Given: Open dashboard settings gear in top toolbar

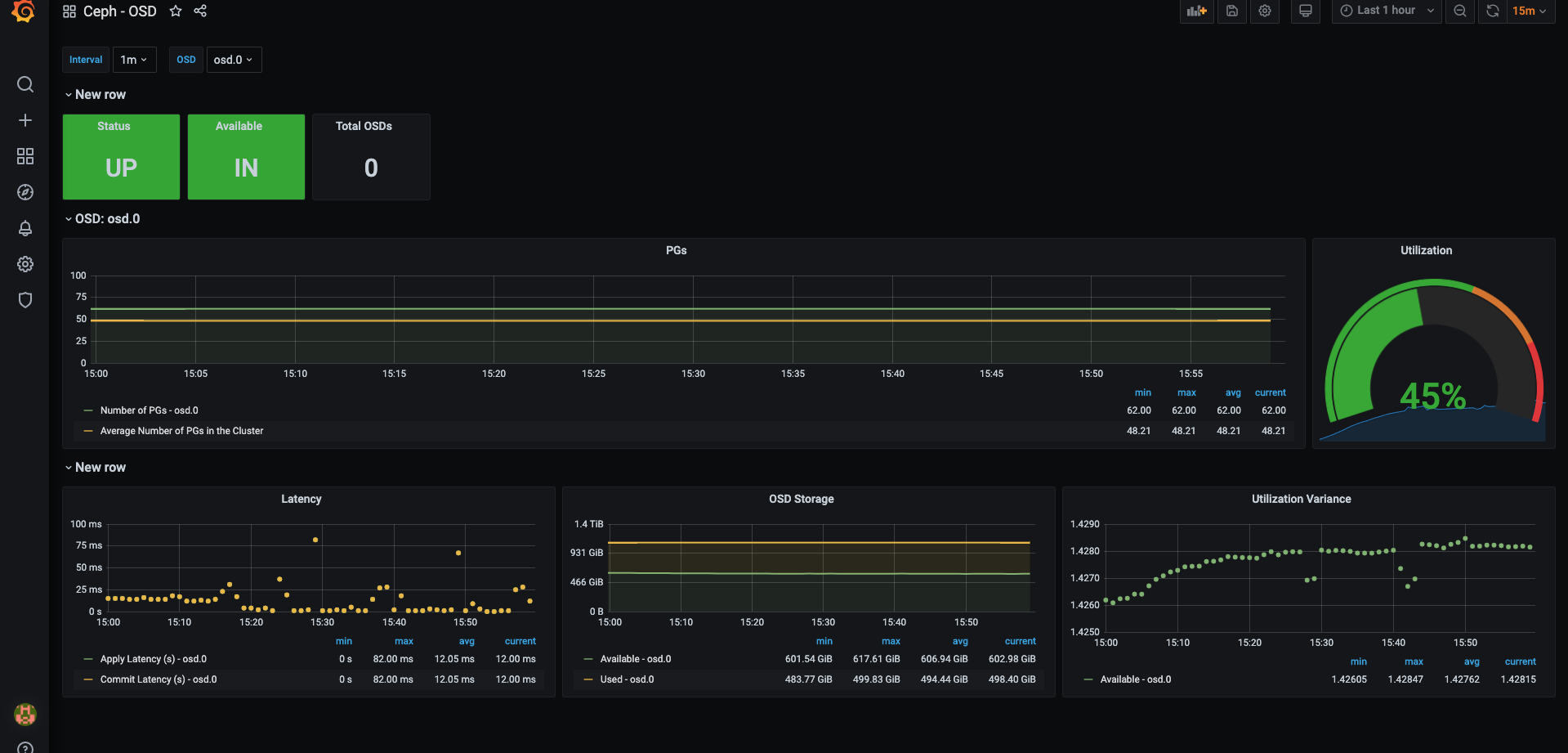Looking at the screenshot, I should pos(1265,11).
